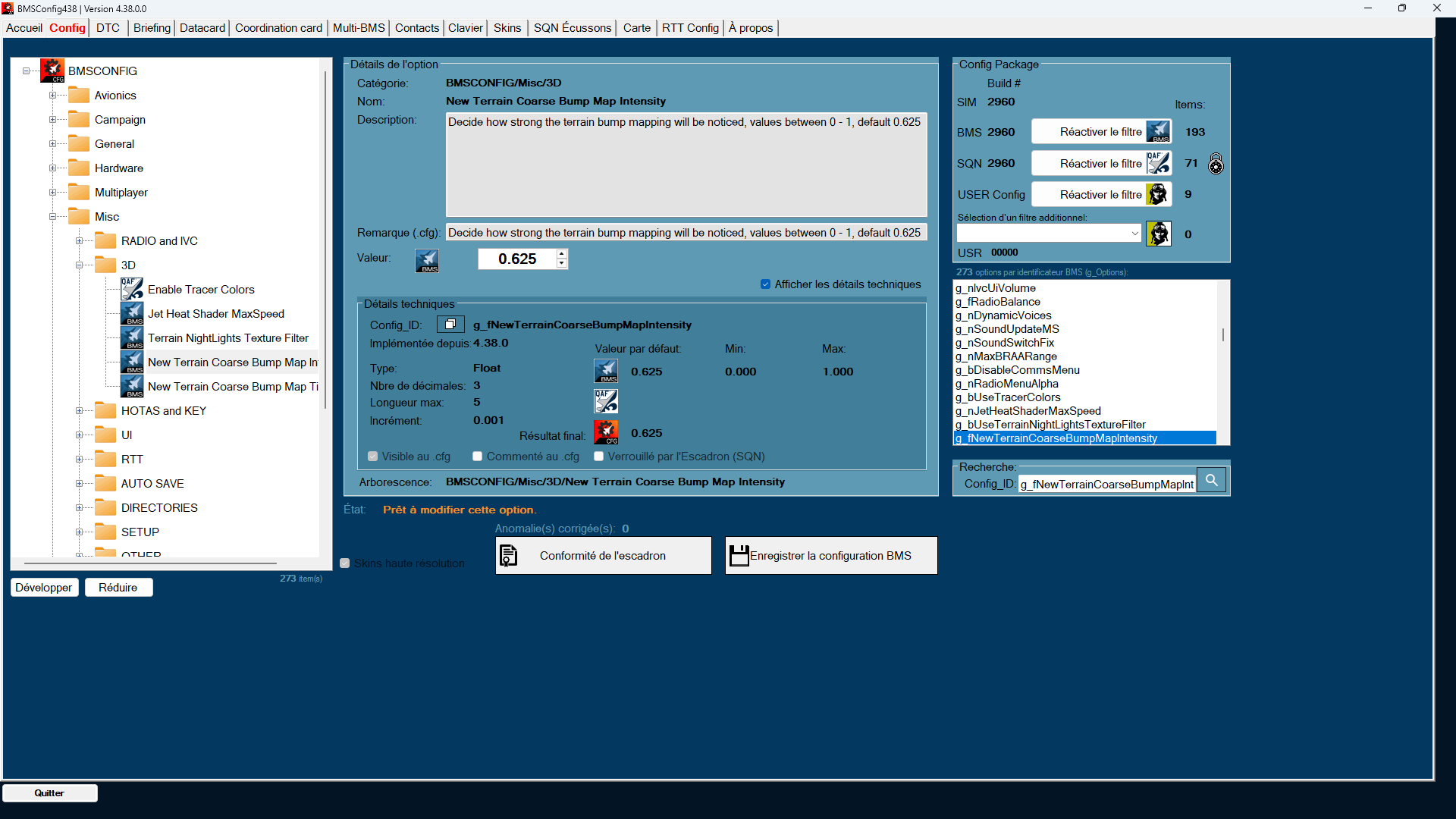1456x819 pixels.
Task: Select g_nRadioMenuAlpha in options list
Action: tap(1007, 384)
